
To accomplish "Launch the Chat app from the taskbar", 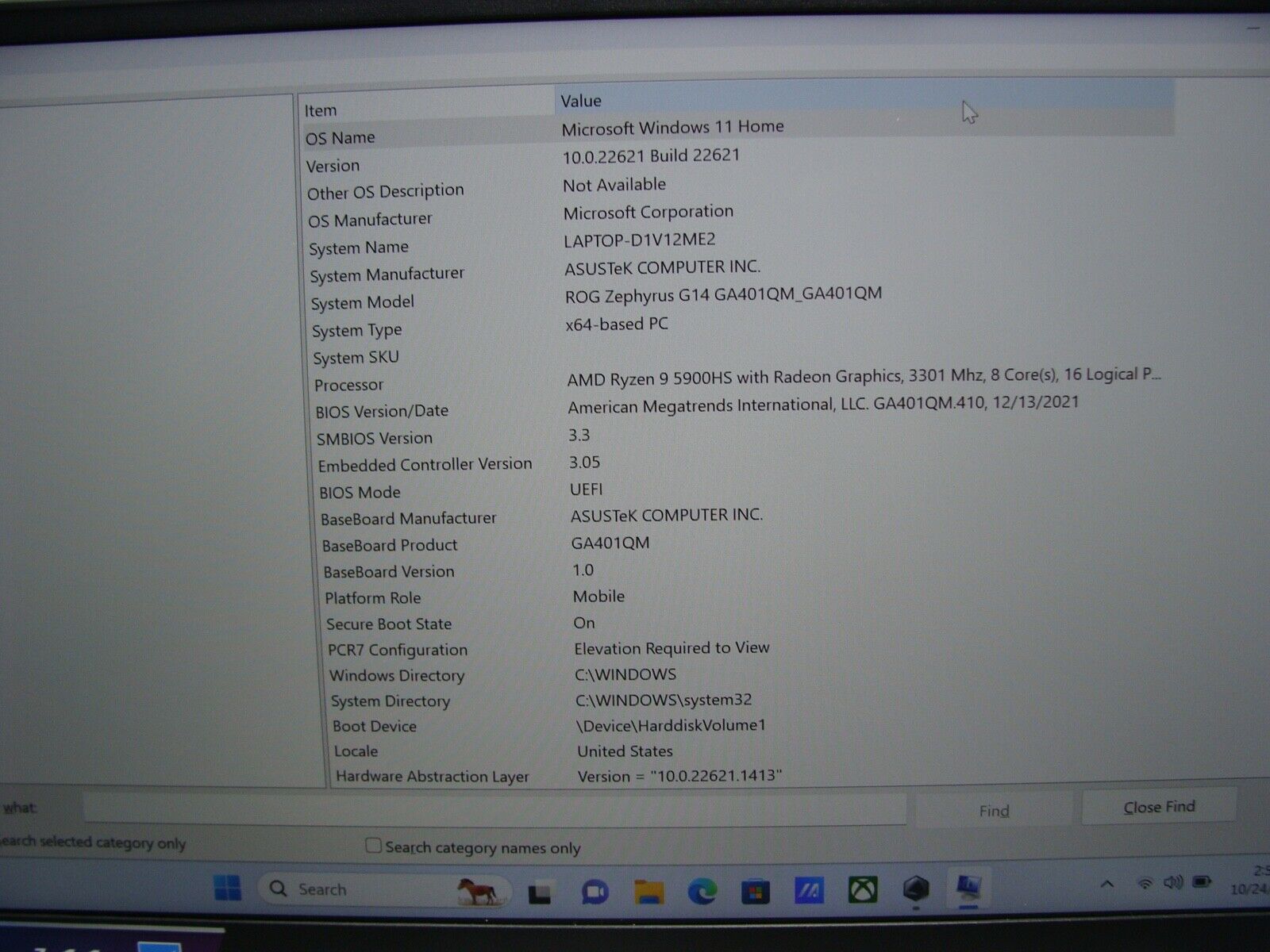I will click(595, 892).
